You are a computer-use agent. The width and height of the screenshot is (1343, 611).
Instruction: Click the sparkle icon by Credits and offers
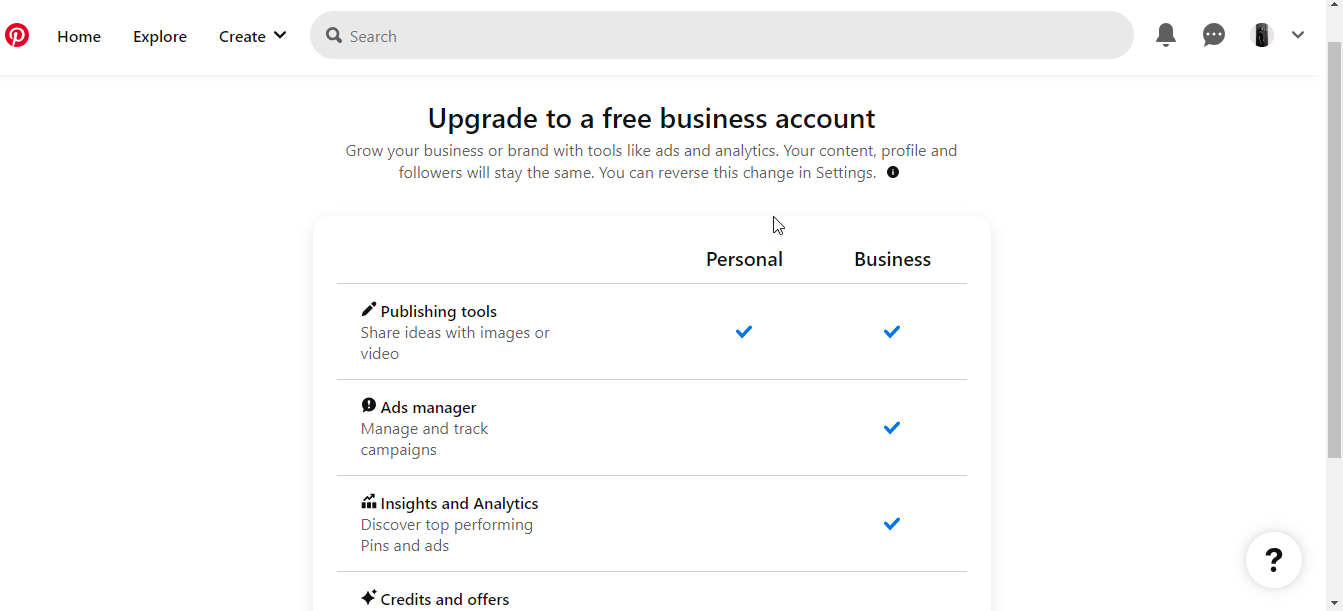(x=369, y=598)
